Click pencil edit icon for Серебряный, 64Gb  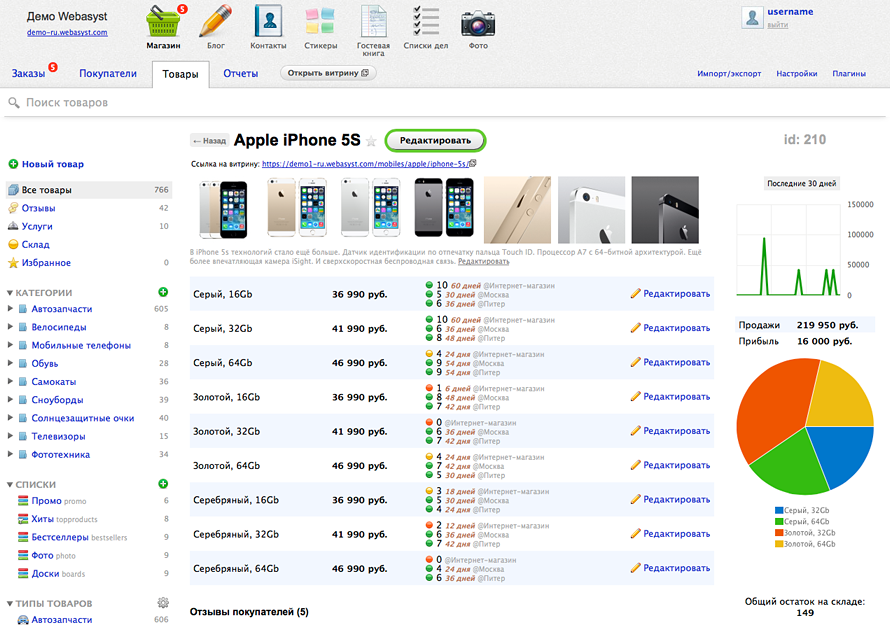point(635,568)
